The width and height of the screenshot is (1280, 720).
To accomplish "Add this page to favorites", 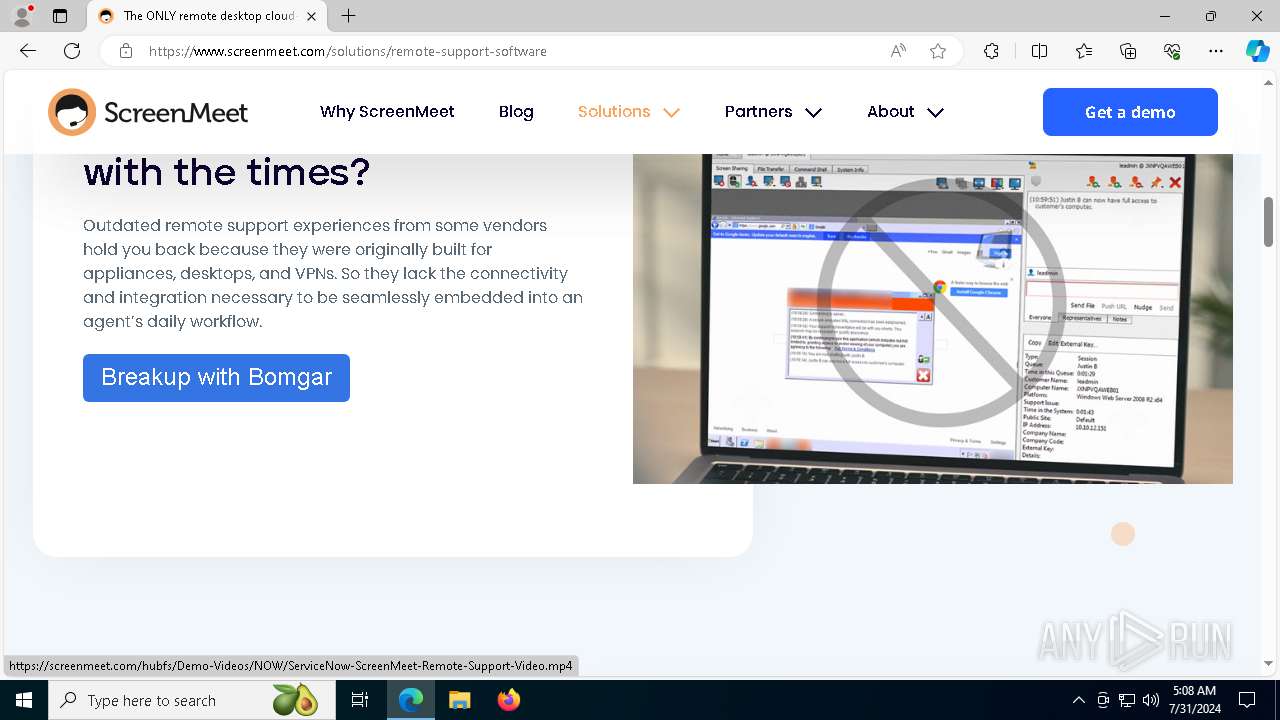I will (938, 51).
